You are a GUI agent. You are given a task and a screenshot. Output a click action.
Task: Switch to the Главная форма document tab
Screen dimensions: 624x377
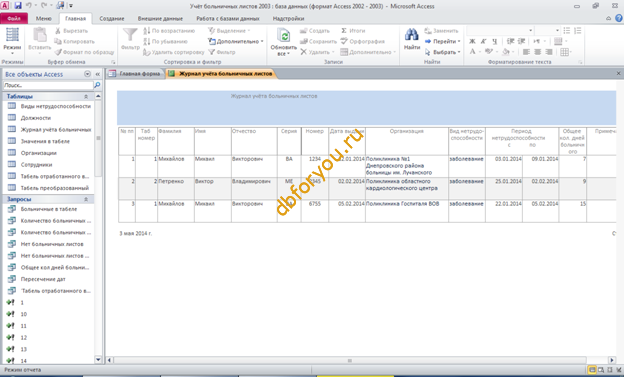point(136,74)
